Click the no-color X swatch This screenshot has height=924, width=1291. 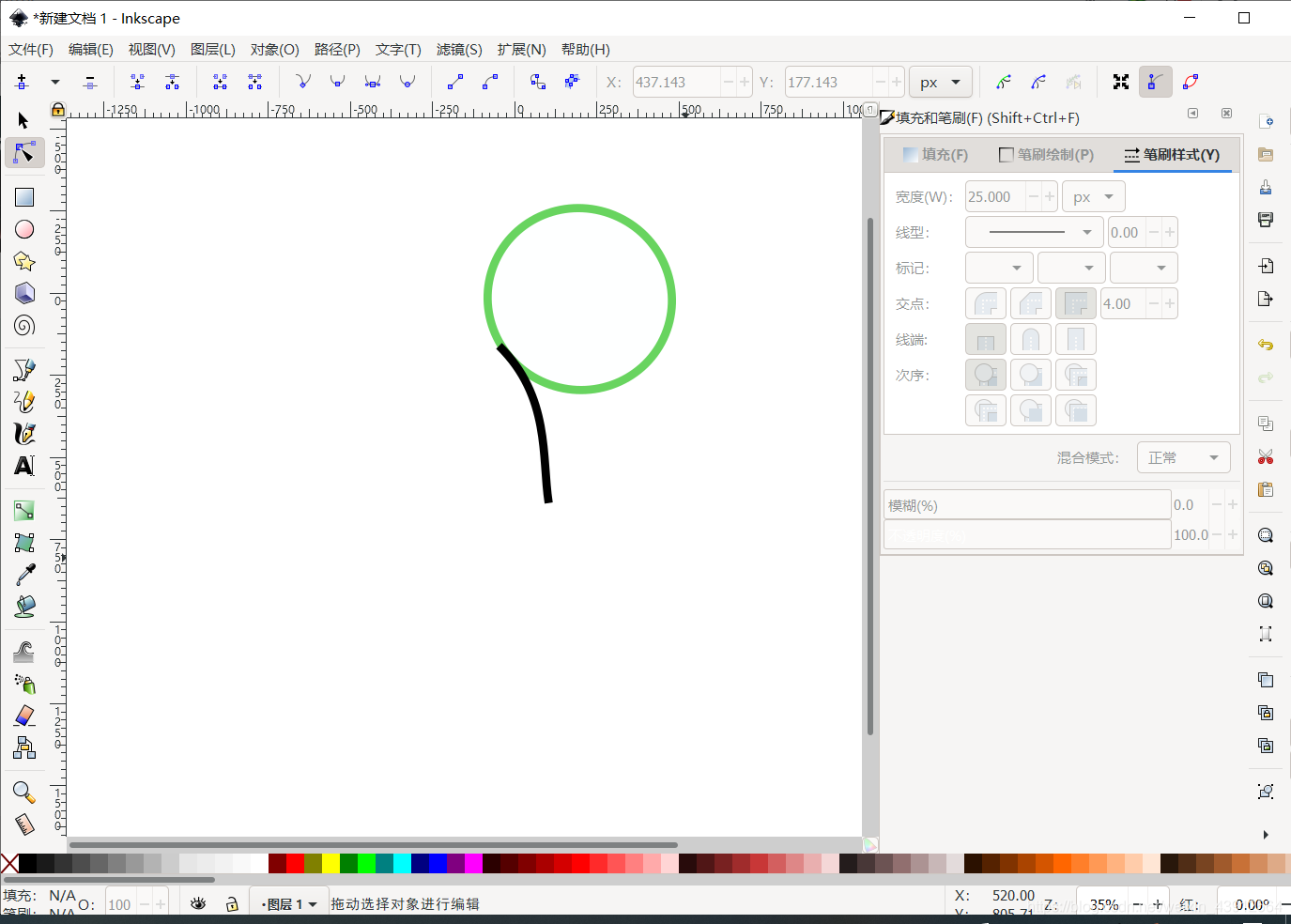(9, 863)
